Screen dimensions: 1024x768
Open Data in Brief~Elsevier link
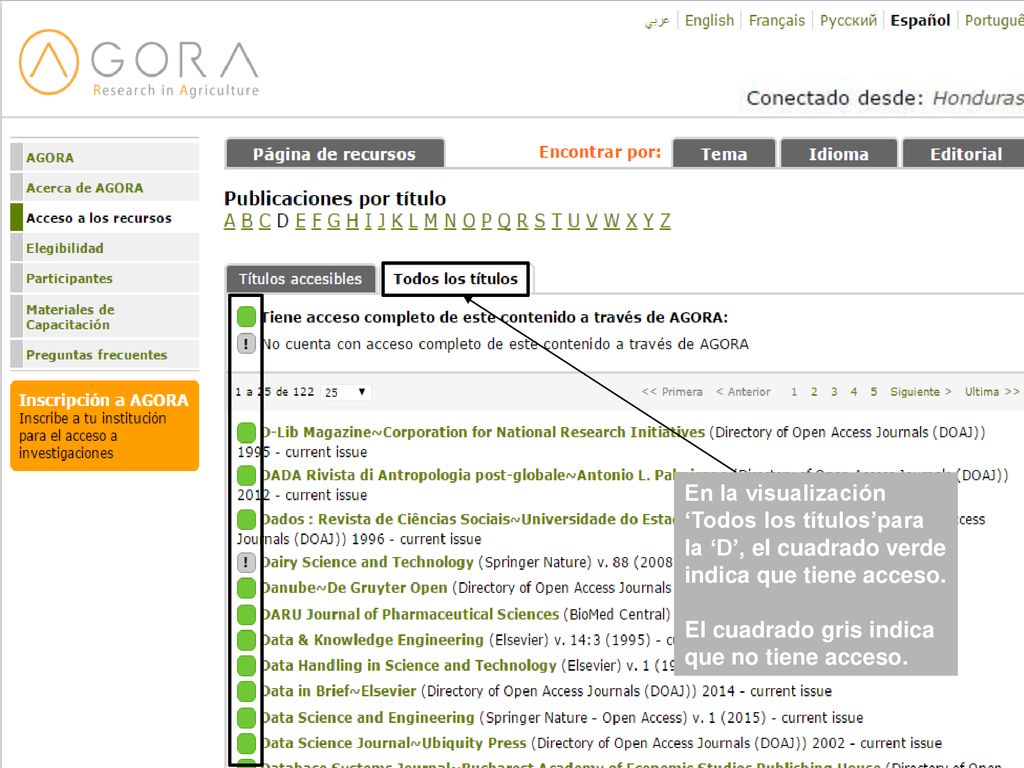point(338,691)
